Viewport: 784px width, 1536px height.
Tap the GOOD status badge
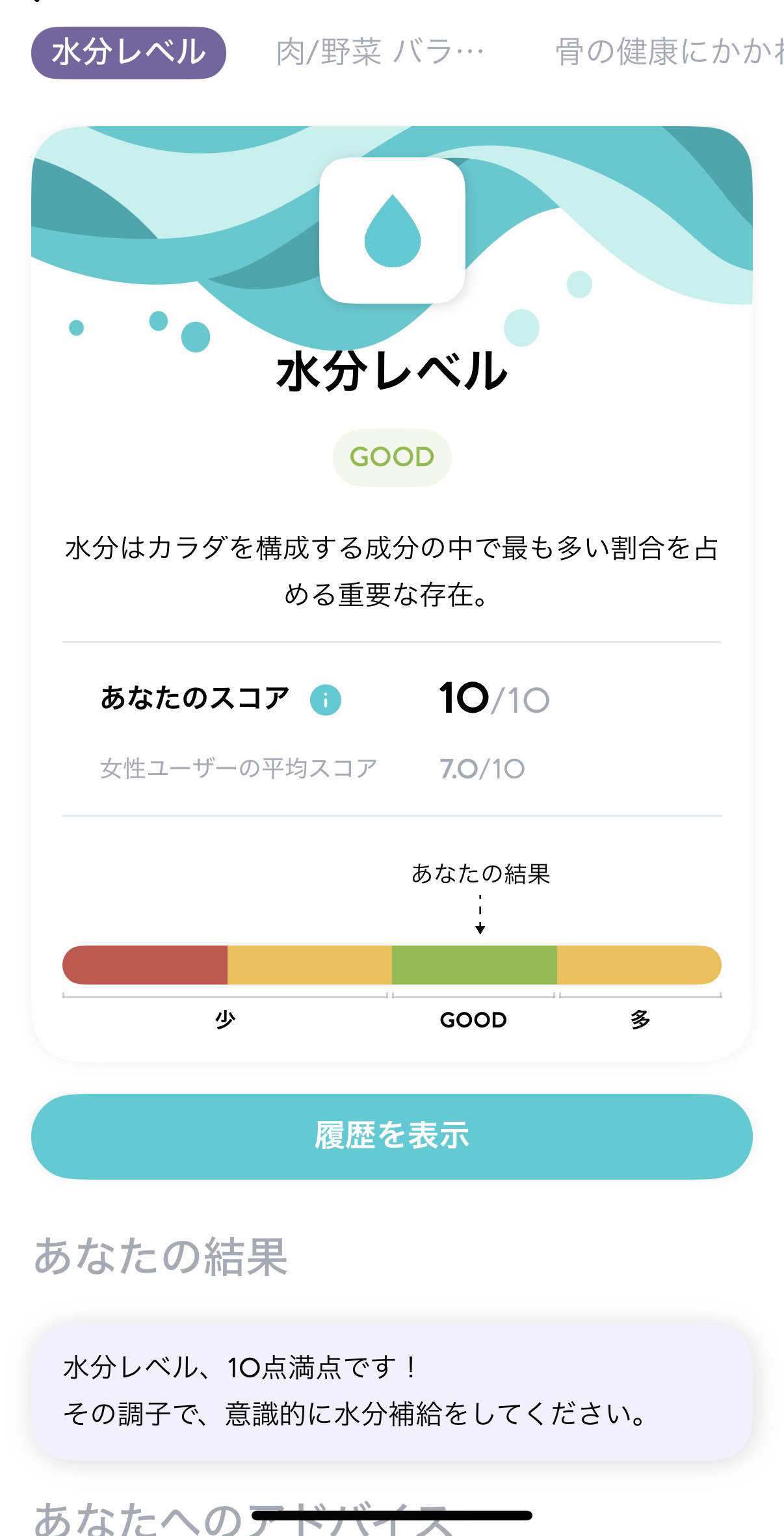click(x=392, y=457)
